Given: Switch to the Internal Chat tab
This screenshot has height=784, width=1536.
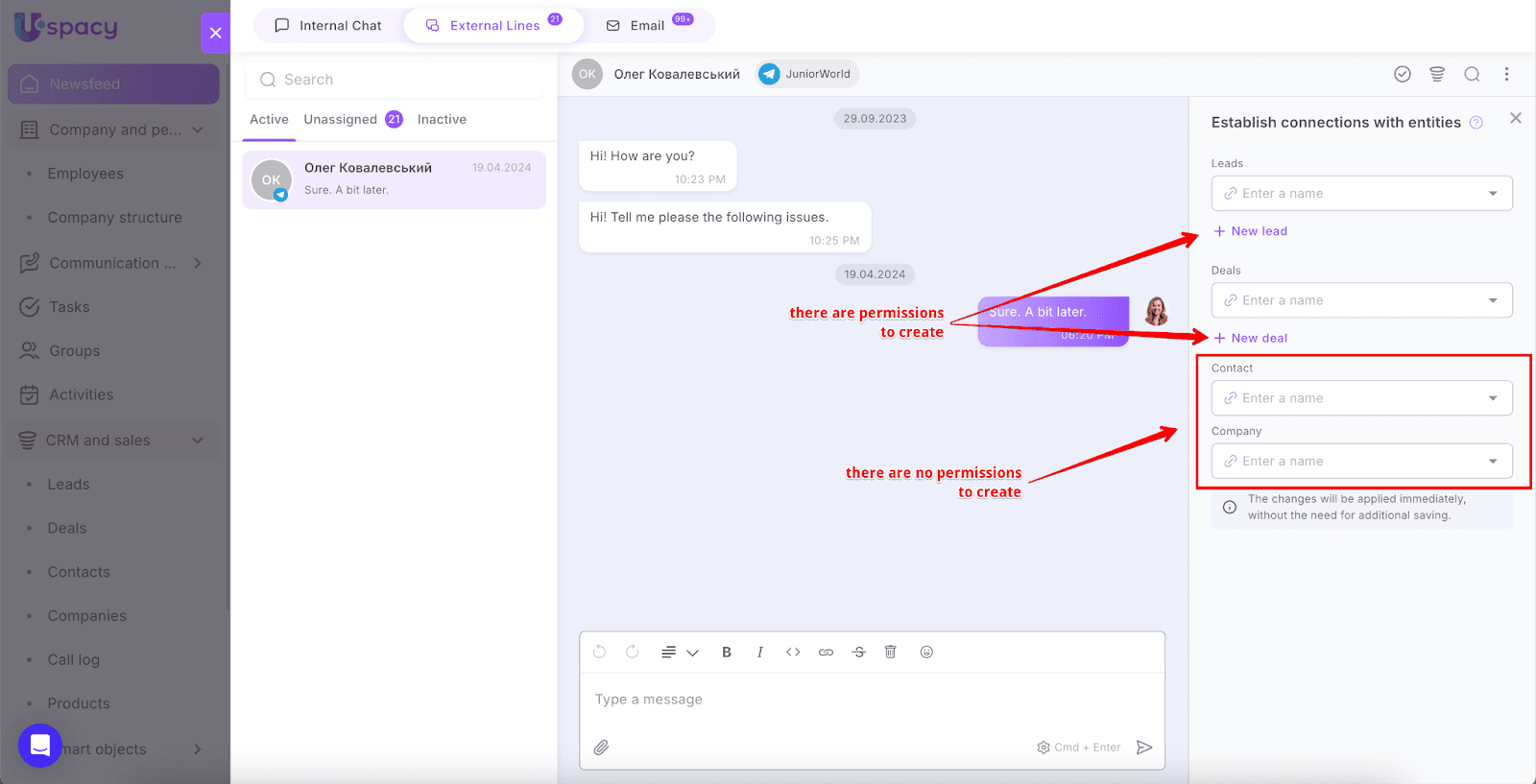Looking at the screenshot, I should tap(328, 26).
